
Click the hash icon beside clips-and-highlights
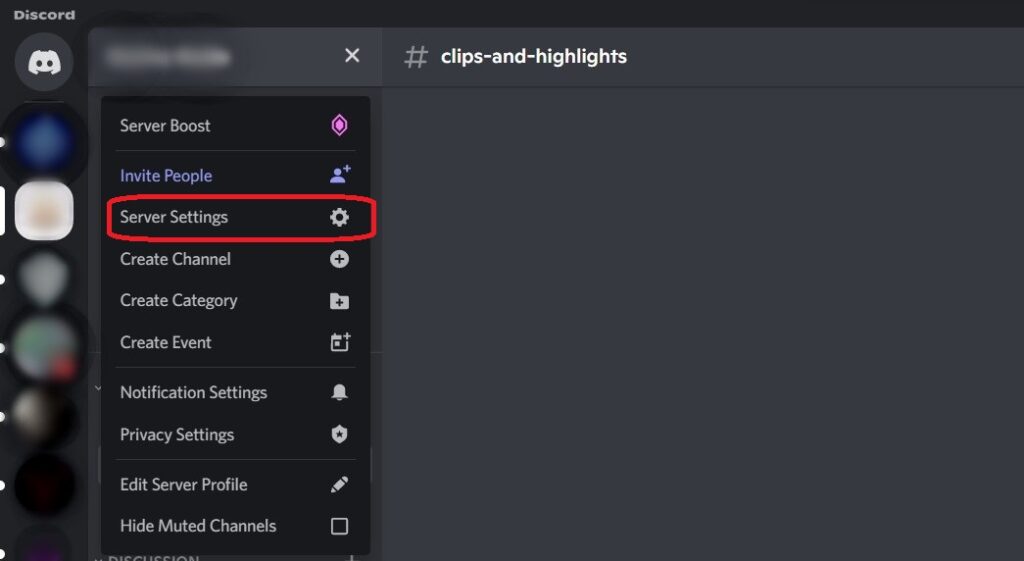pos(415,56)
